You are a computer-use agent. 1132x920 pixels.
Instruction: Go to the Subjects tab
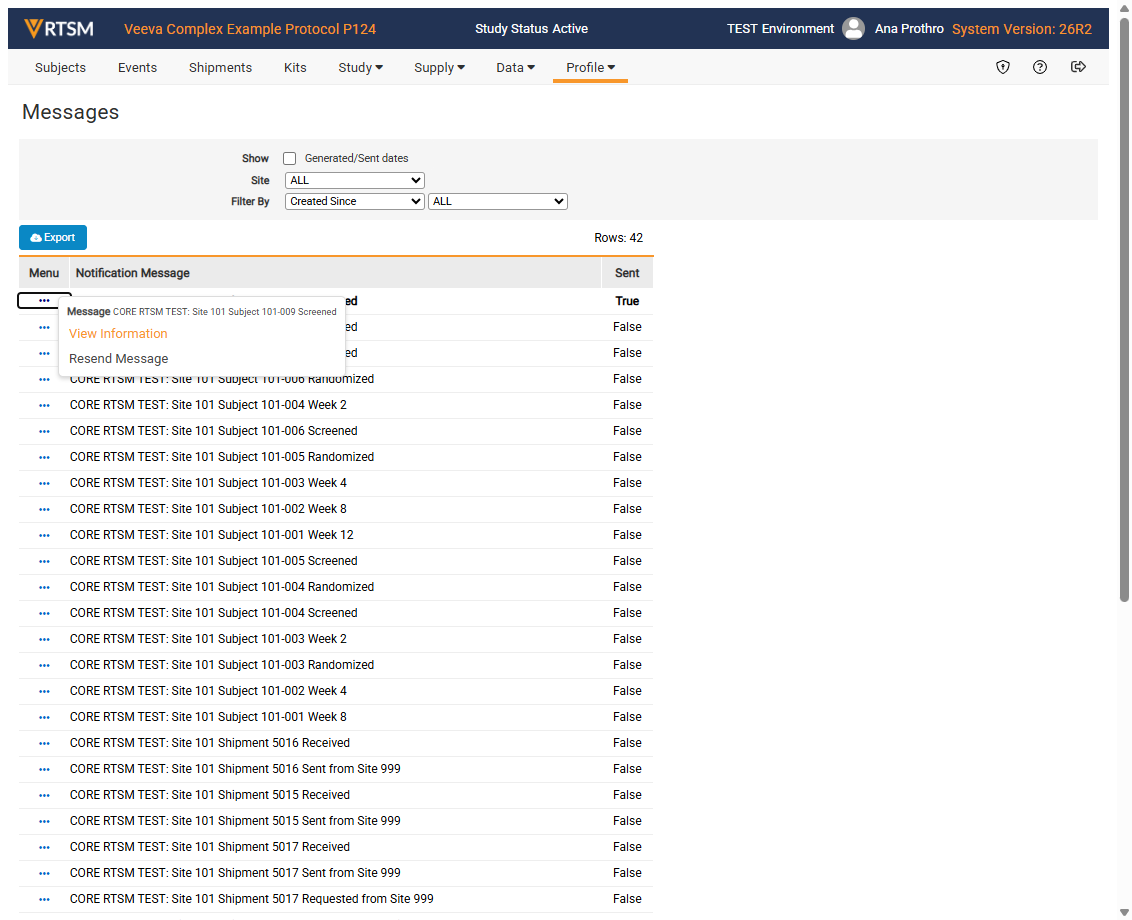click(x=60, y=67)
